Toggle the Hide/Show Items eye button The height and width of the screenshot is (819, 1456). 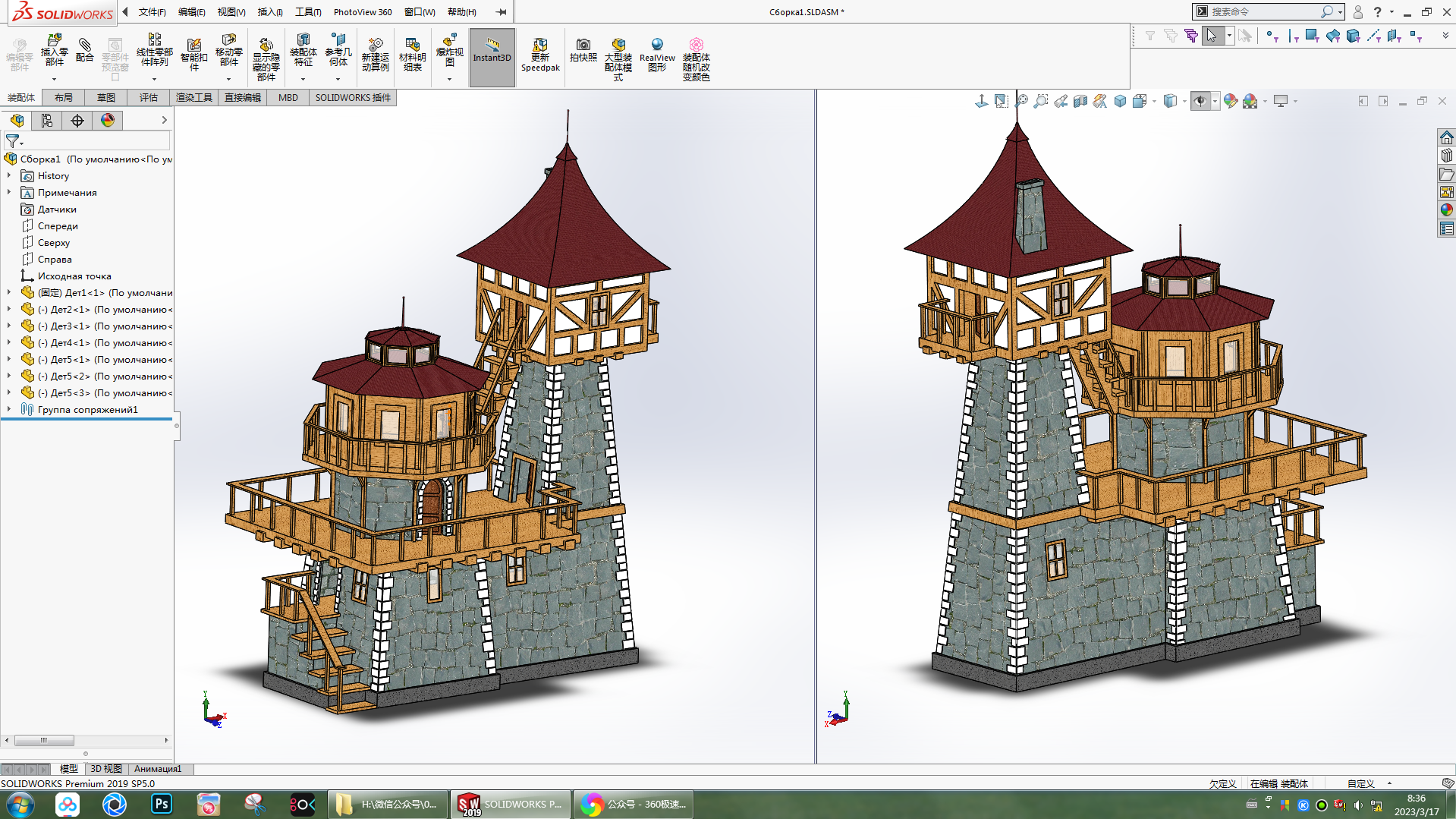coord(1200,101)
